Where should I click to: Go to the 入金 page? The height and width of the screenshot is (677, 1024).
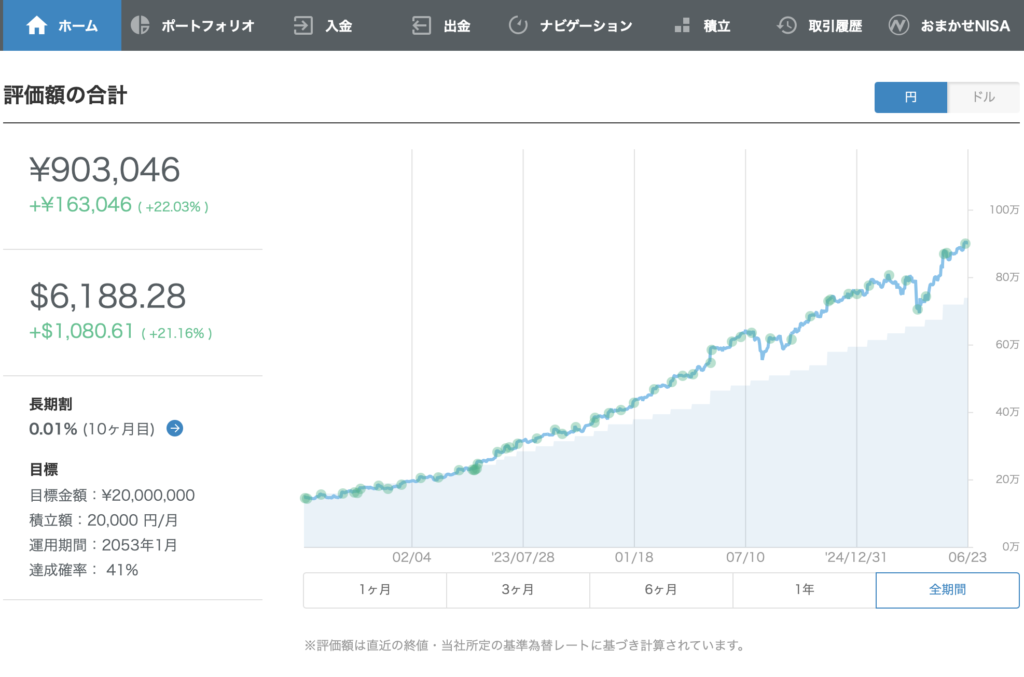(x=323, y=25)
